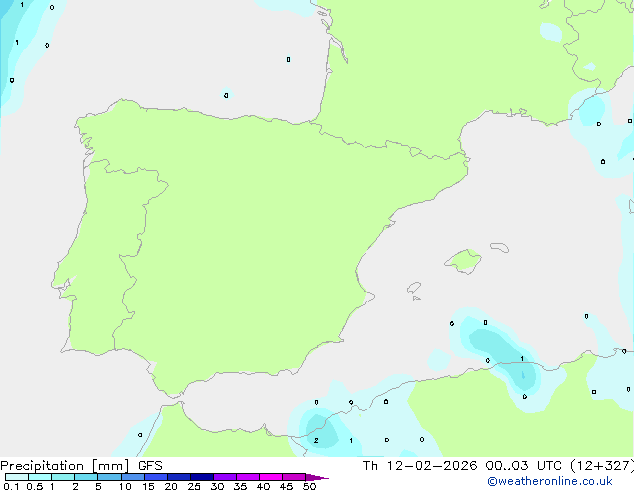Click Menorca island outline on the map

[499, 247]
